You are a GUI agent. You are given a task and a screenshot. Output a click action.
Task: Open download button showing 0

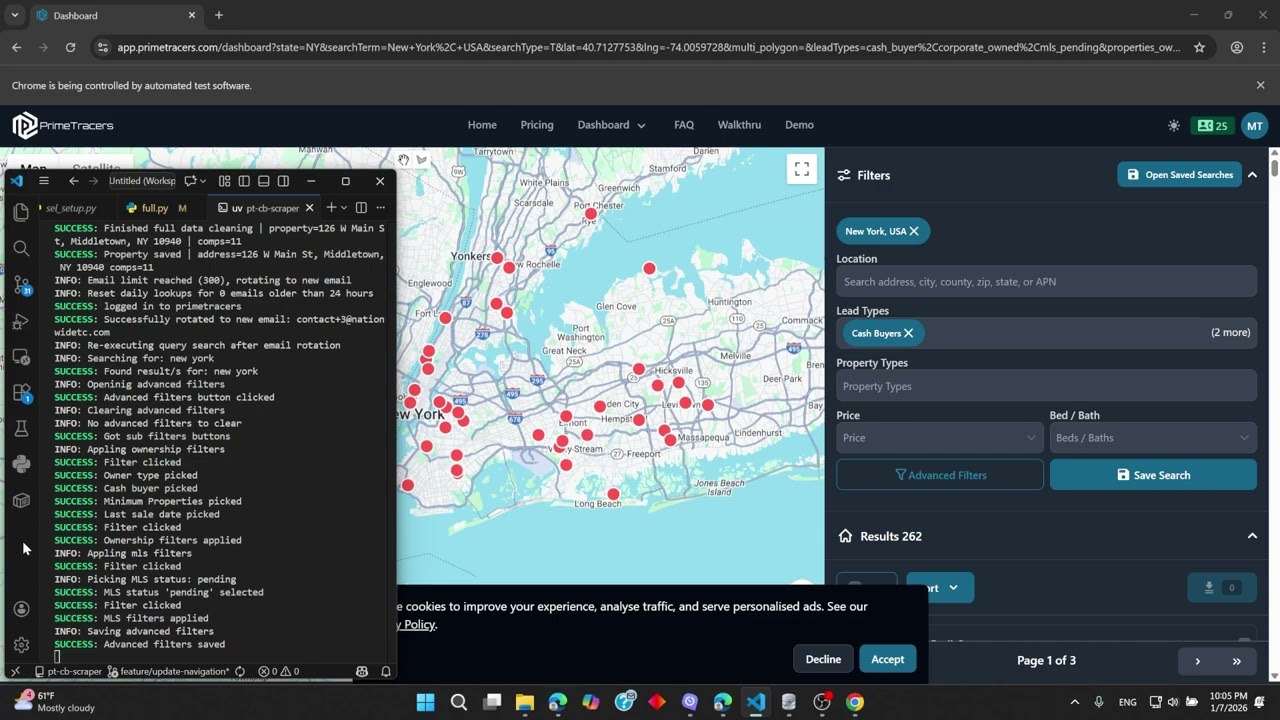[1222, 588]
